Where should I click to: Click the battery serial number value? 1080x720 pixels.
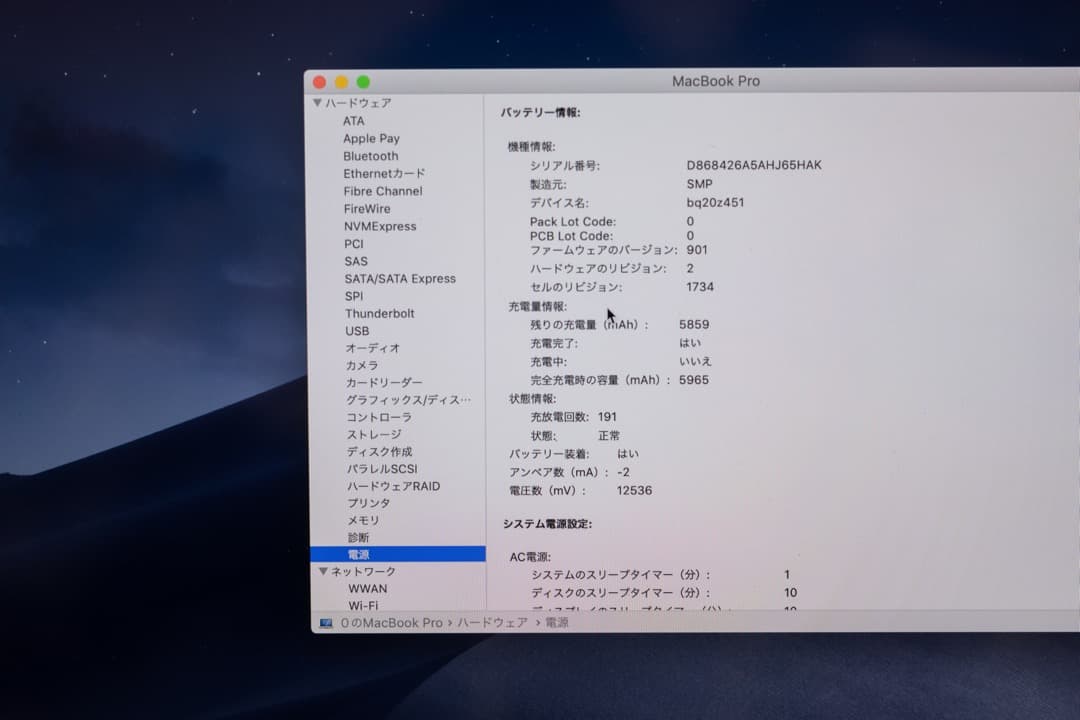[753, 165]
